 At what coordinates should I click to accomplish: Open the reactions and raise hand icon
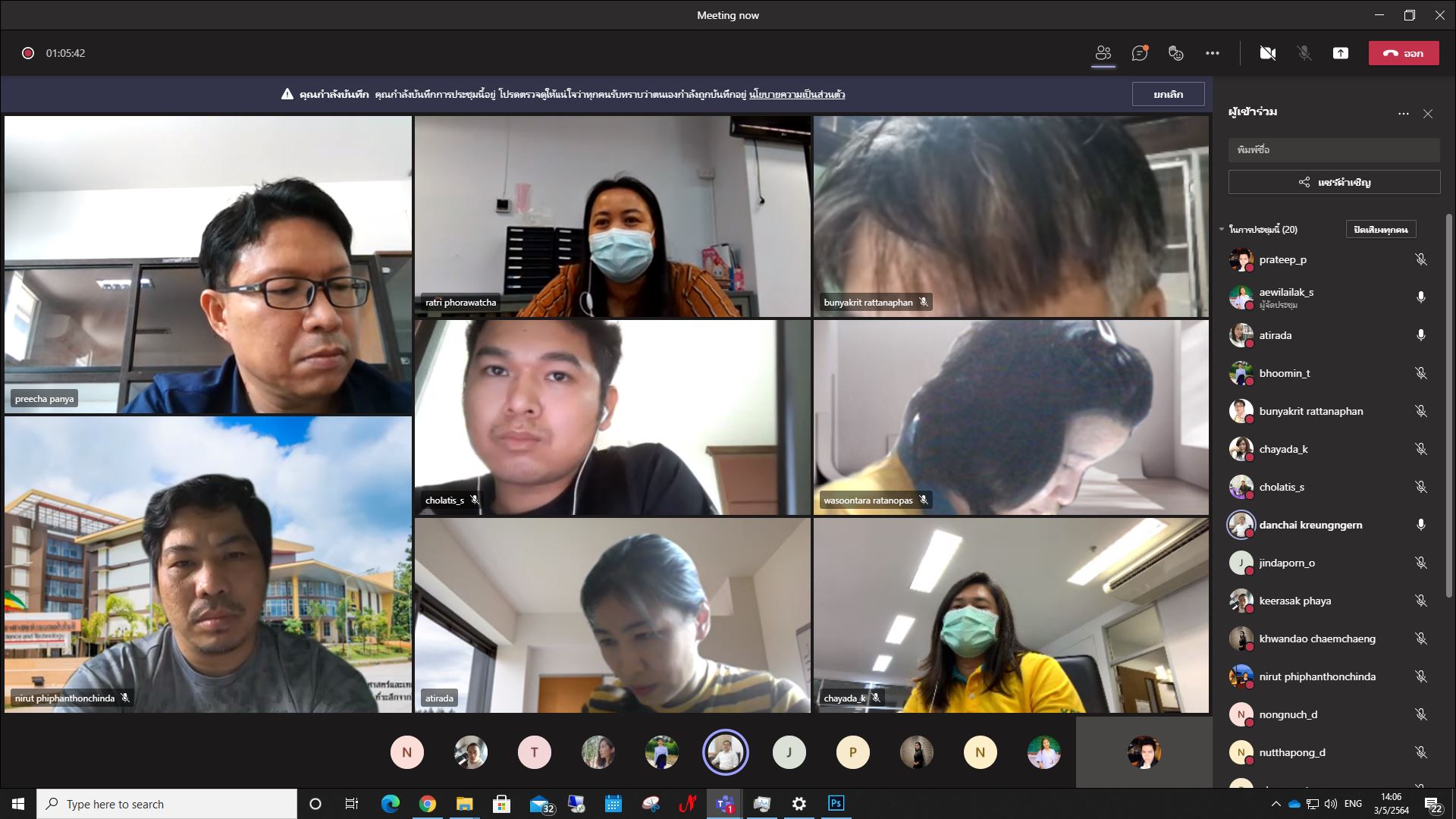tap(1175, 53)
